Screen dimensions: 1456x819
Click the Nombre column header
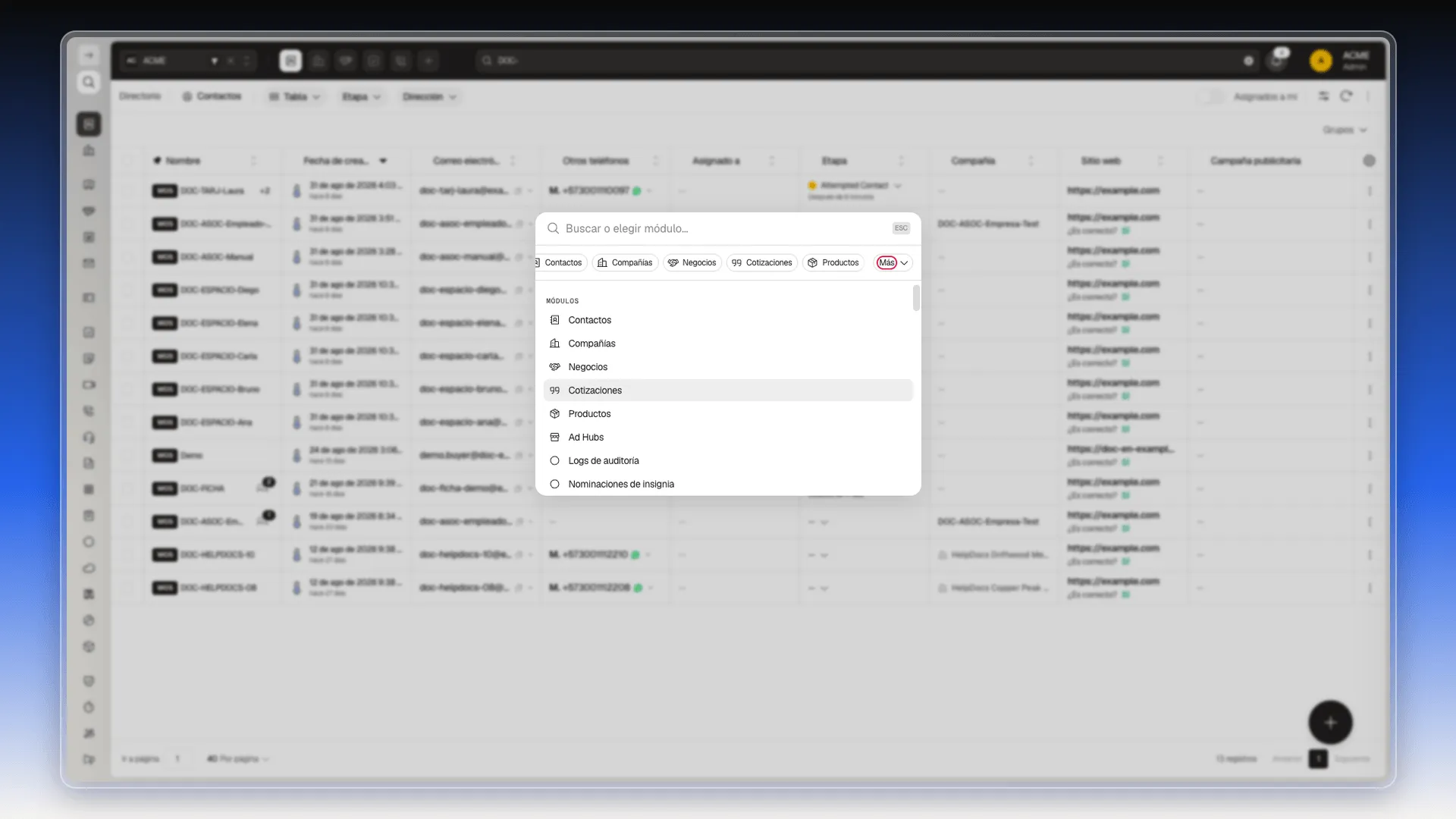(183, 161)
